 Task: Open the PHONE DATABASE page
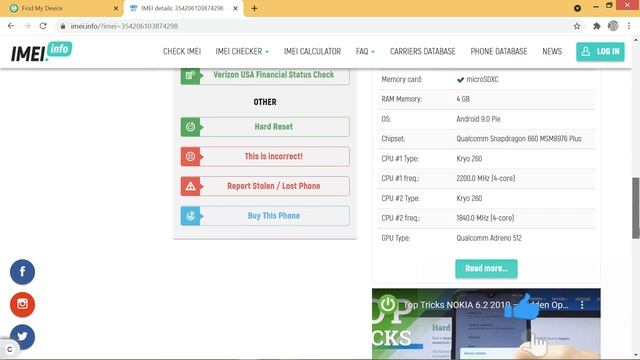tap(499, 51)
